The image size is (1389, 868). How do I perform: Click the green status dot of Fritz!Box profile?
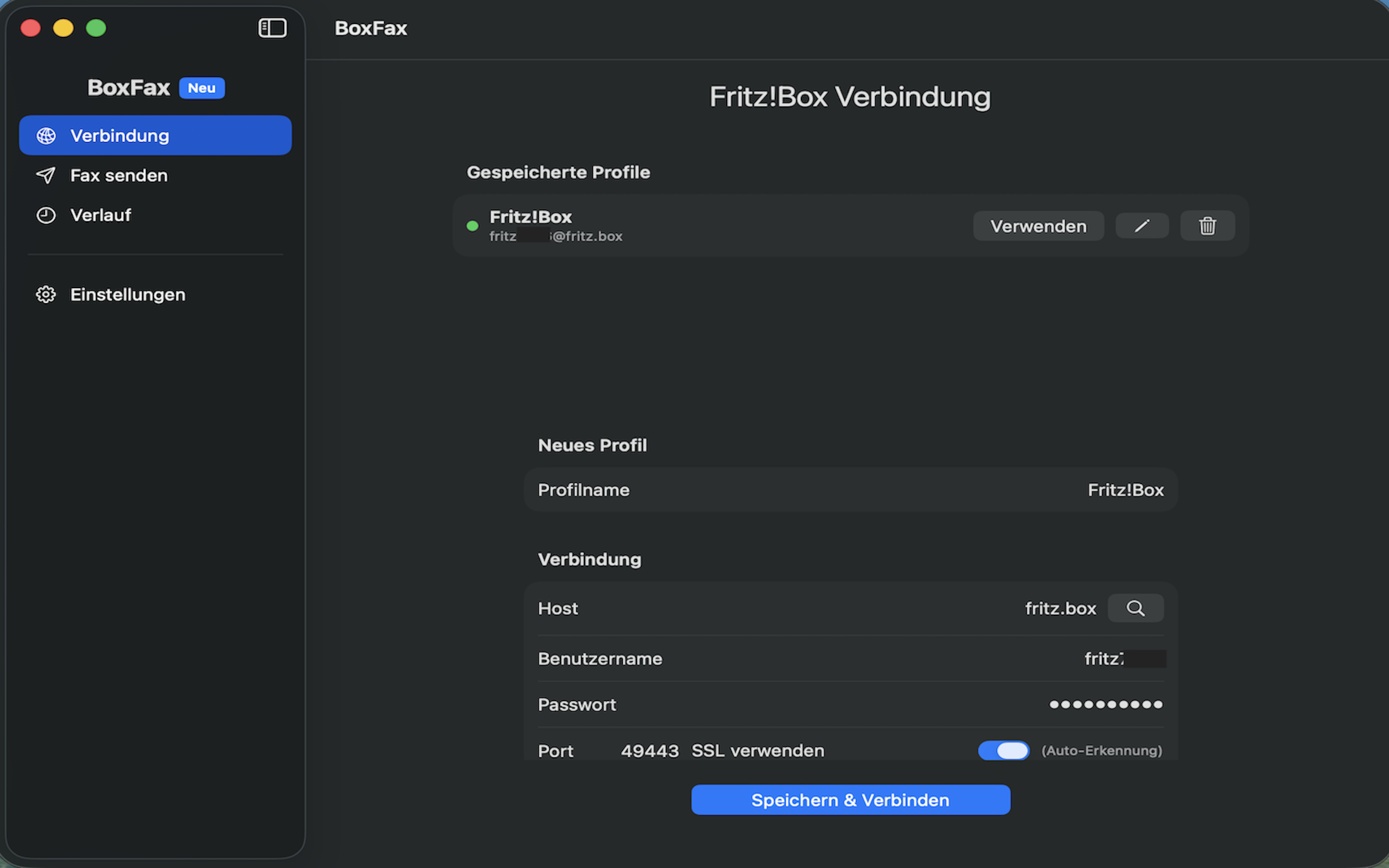coord(473,226)
